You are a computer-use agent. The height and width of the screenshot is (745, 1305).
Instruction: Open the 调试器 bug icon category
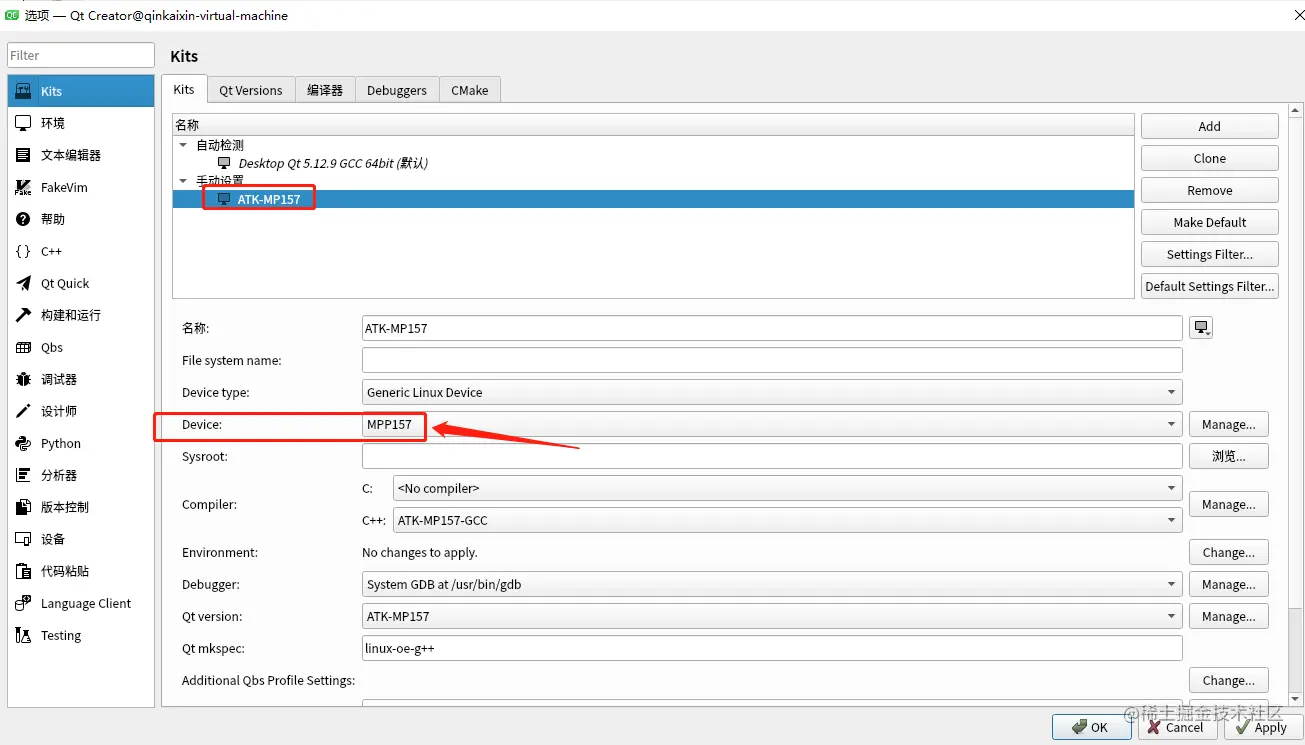pyautogui.click(x=23, y=379)
